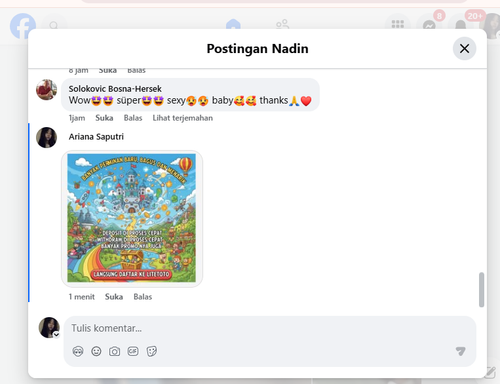500x384 pixels.
Task: Click the Facebook search icon
Action: (54, 25)
